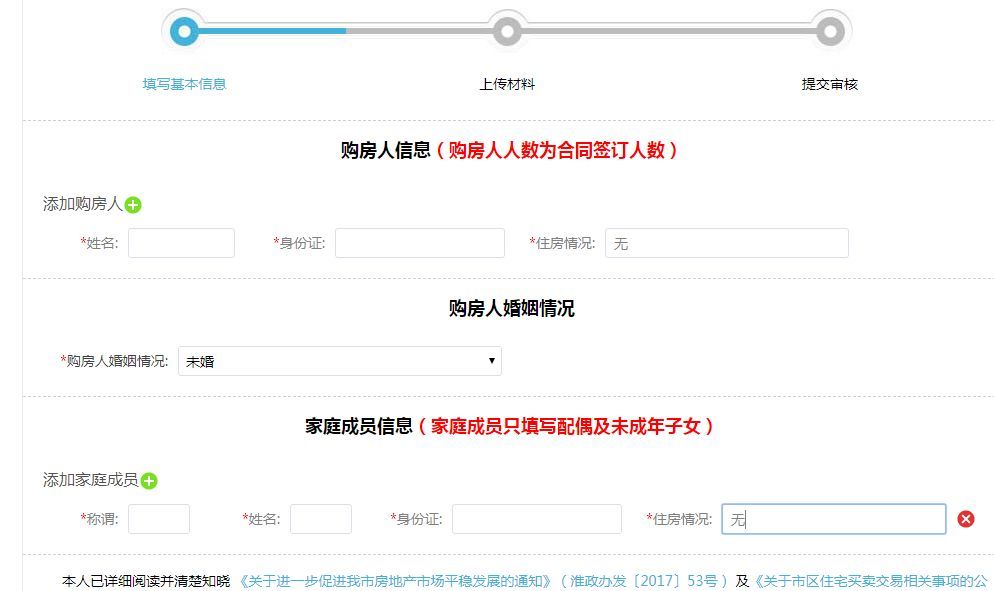Select the 填写基本信息 step label
The width and height of the screenshot is (994, 591).
[x=184, y=84]
